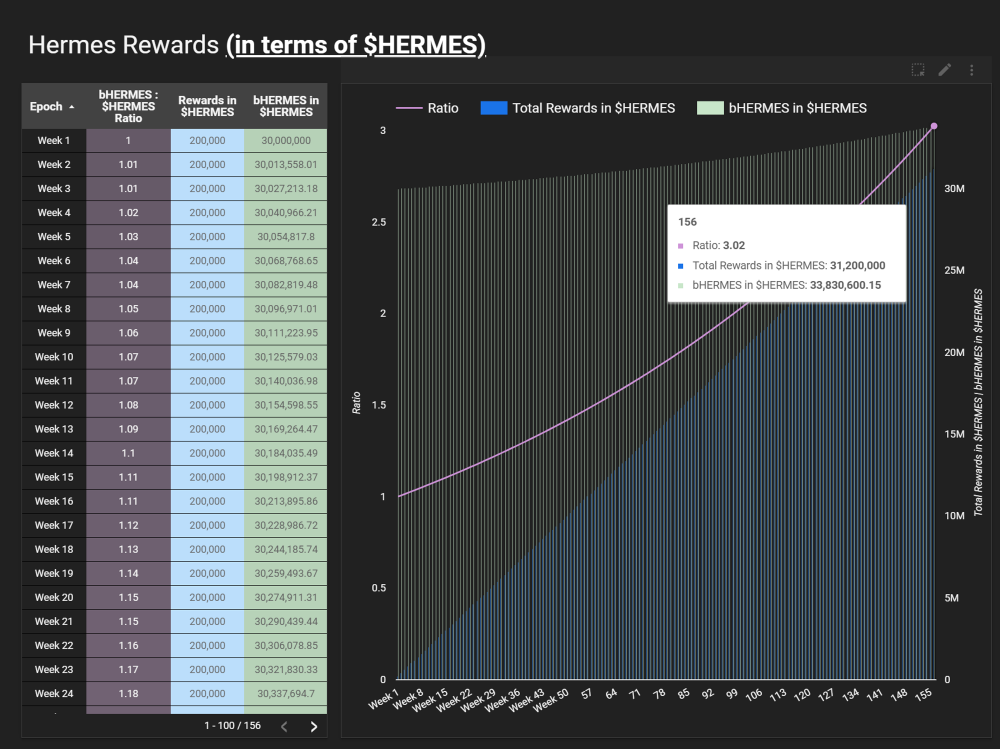Sort by bHERMES in $HERMES column header
Image resolution: width=1000 pixels, height=749 pixels.
point(285,106)
